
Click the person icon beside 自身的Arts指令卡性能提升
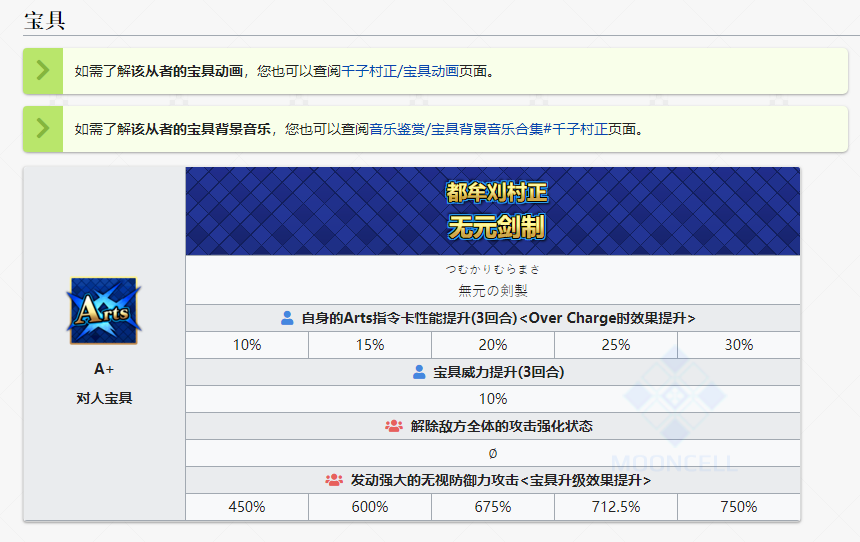[x=288, y=318]
